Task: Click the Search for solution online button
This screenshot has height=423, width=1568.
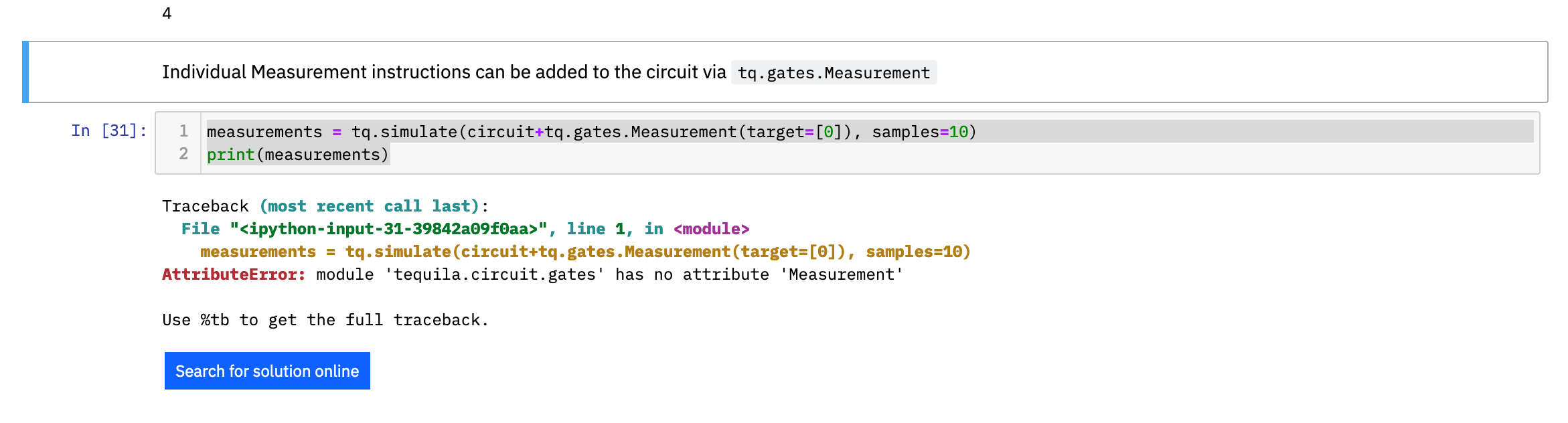Action: pos(266,370)
